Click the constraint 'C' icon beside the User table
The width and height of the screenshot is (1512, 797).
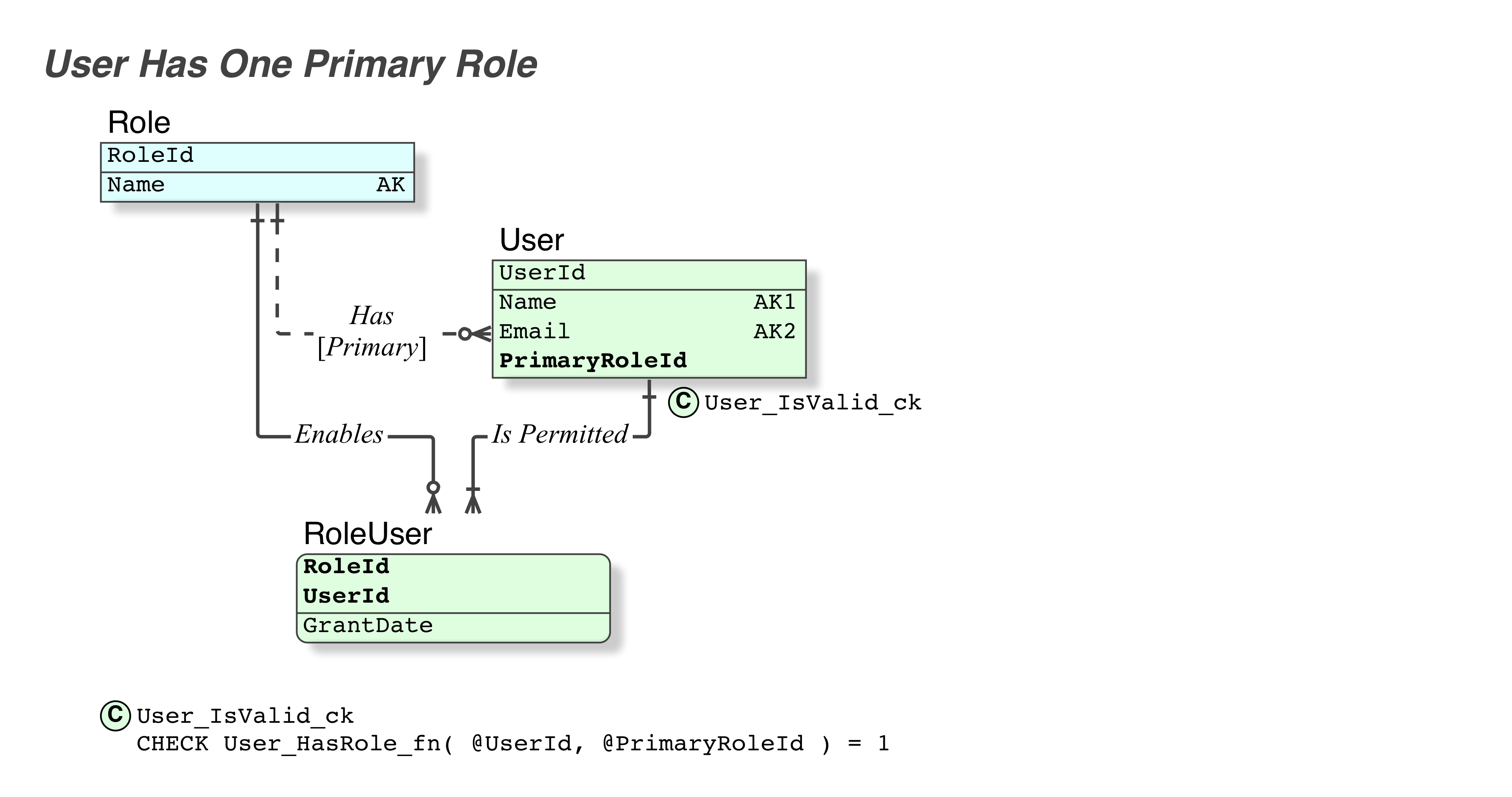(x=683, y=402)
